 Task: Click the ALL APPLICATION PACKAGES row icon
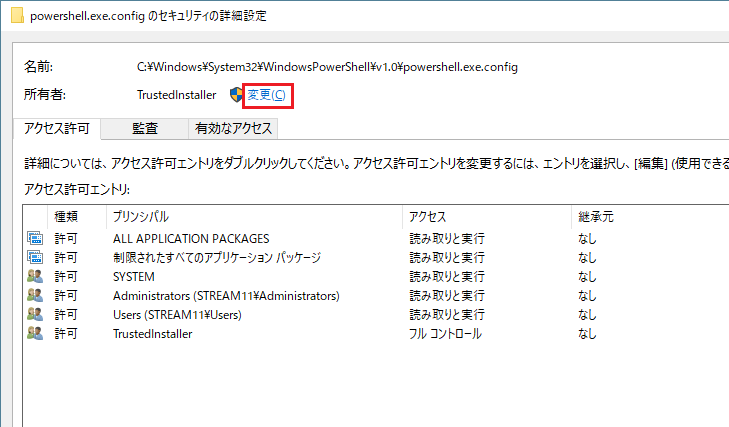35,239
